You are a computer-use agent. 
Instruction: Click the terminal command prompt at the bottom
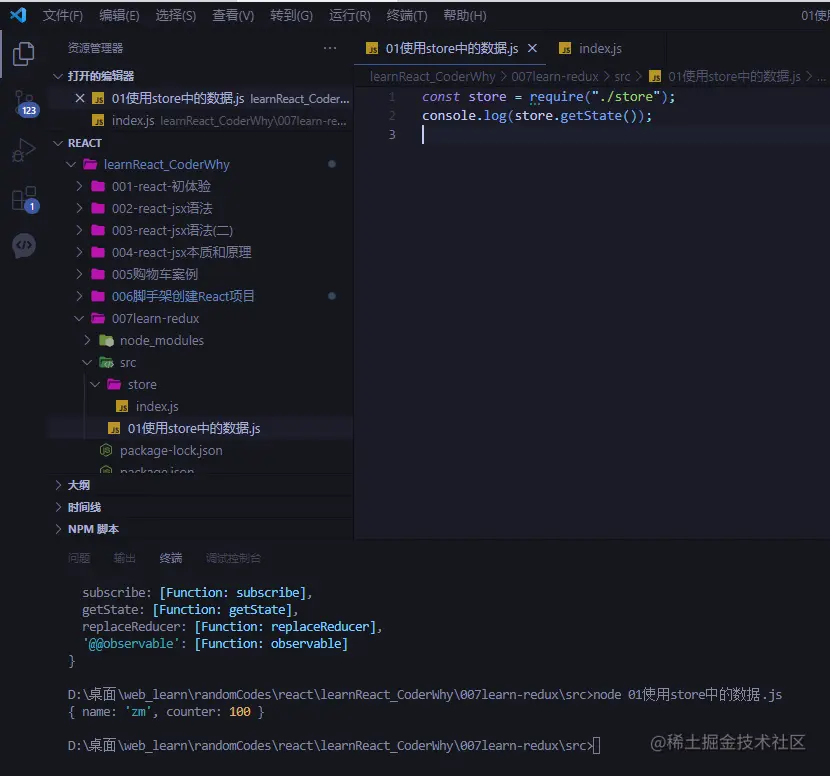point(333,745)
